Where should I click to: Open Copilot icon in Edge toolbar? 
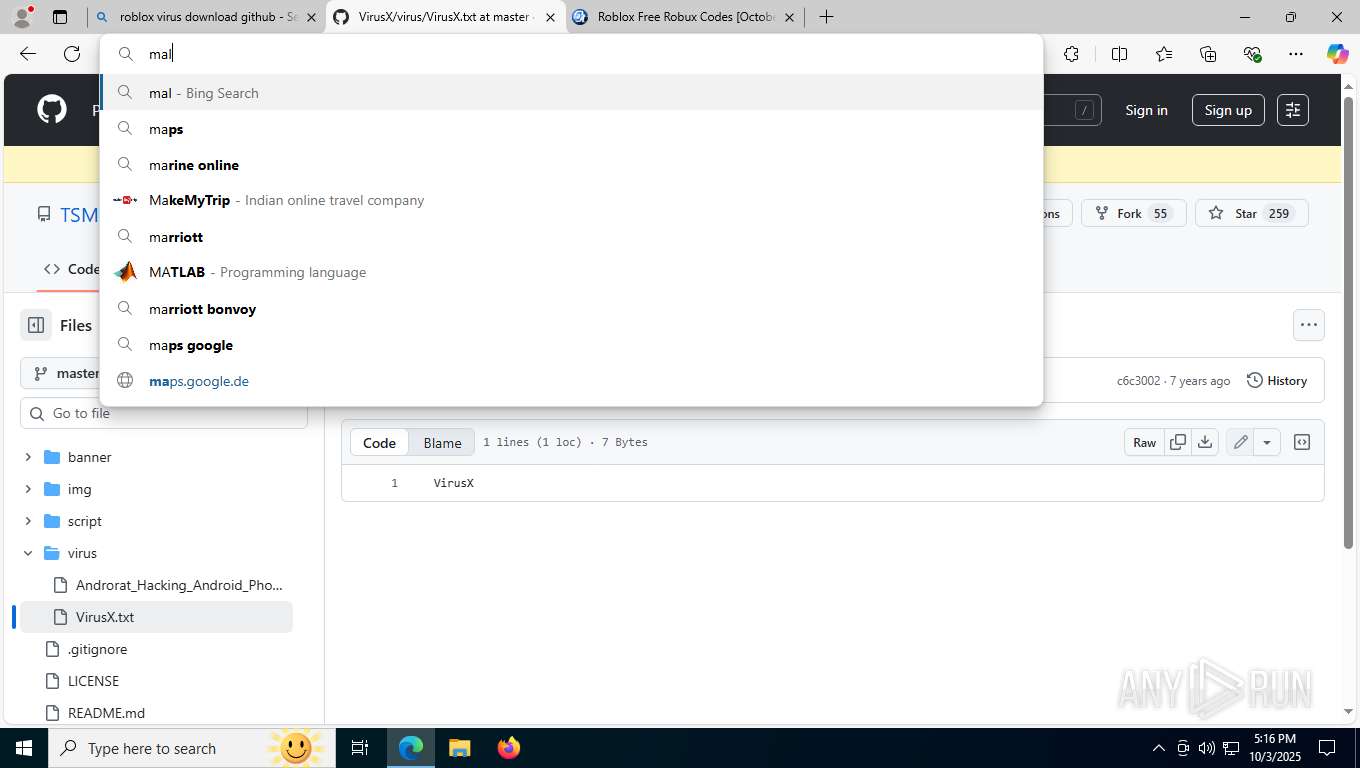[1337, 54]
